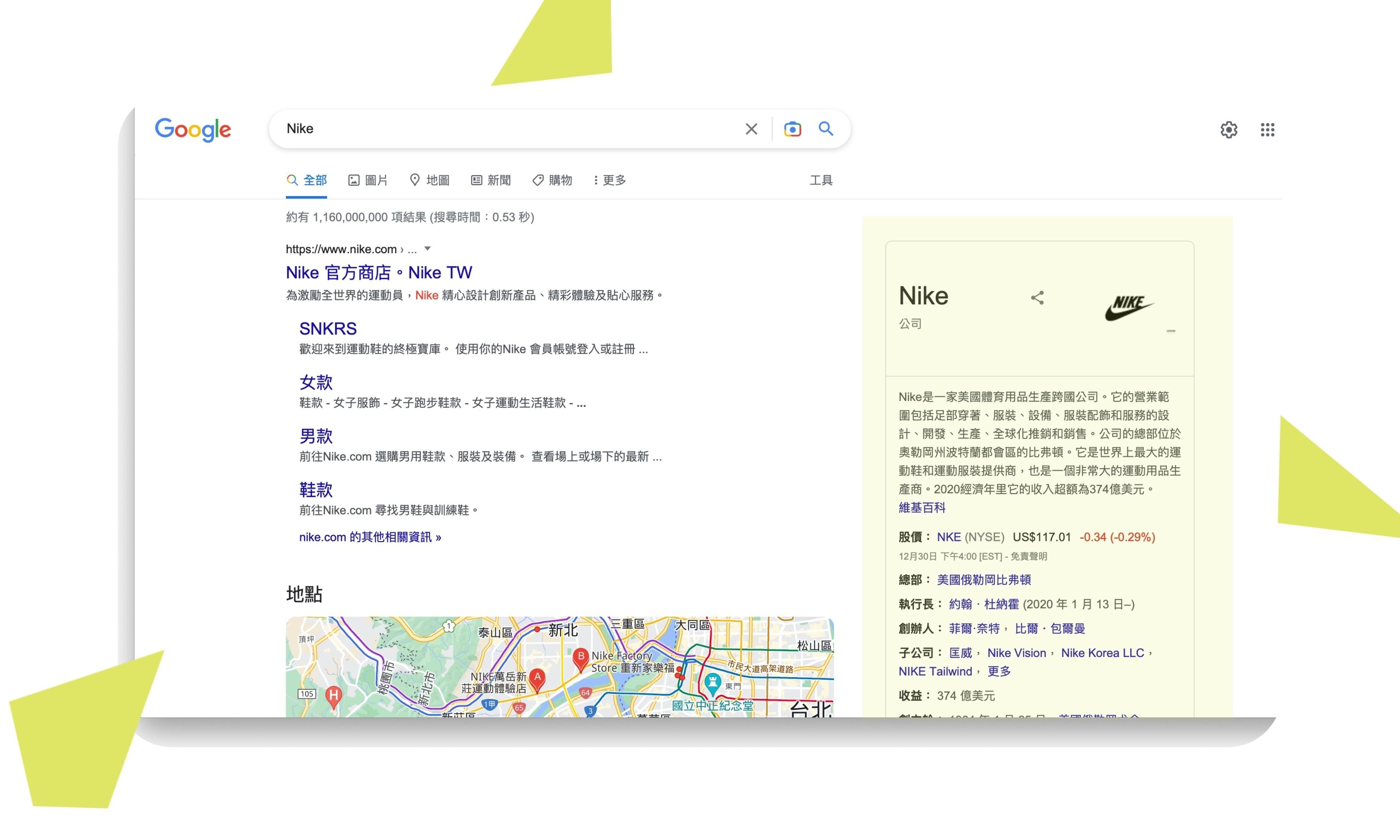Click the H hospital marker on map
Image resolution: width=1400 pixels, height=840 pixels.
tap(334, 697)
